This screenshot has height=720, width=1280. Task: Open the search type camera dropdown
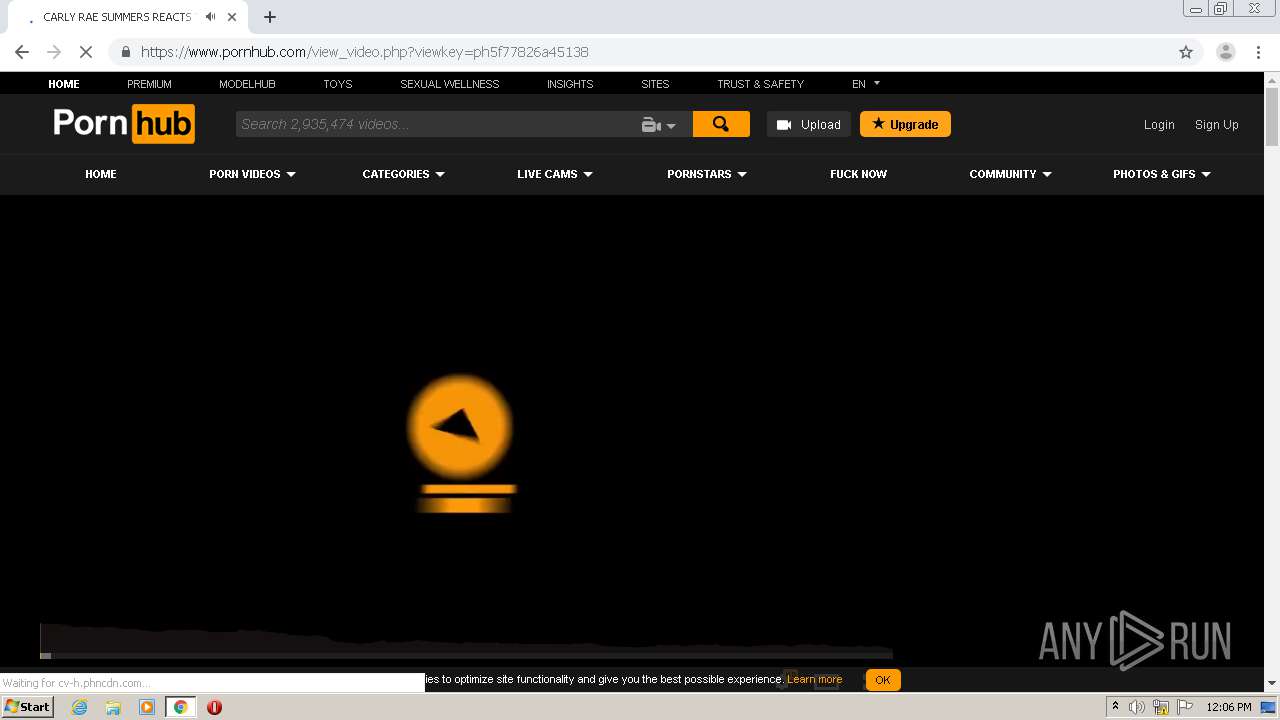pos(659,125)
